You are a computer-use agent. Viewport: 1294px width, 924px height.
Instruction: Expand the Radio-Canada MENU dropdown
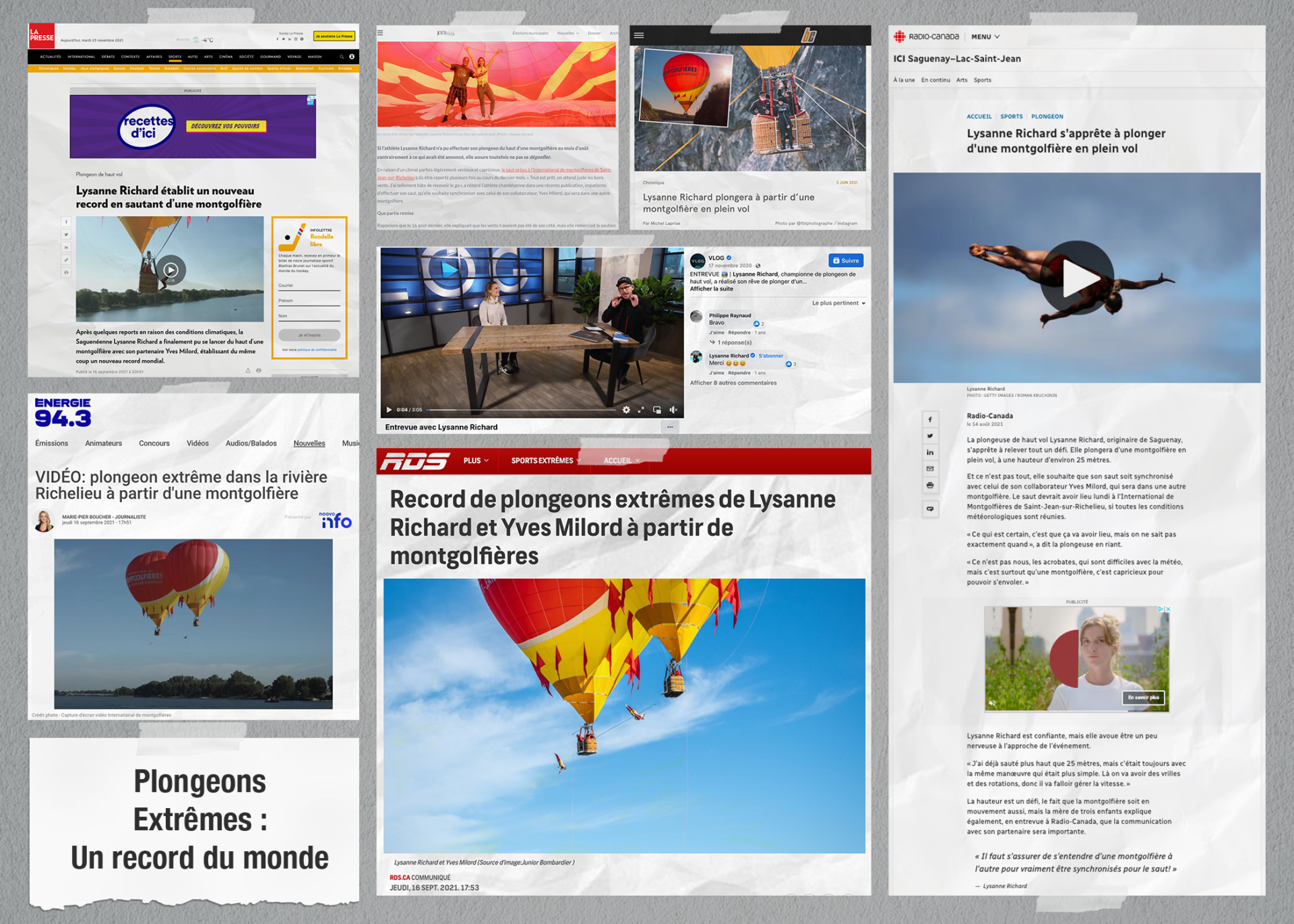pos(985,37)
